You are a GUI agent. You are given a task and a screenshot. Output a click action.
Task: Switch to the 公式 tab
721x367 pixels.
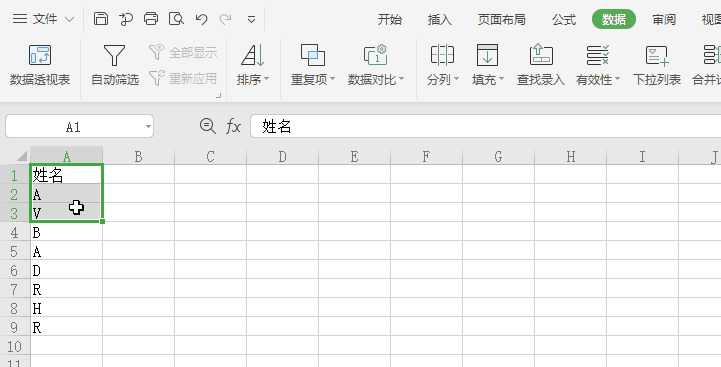pos(564,19)
